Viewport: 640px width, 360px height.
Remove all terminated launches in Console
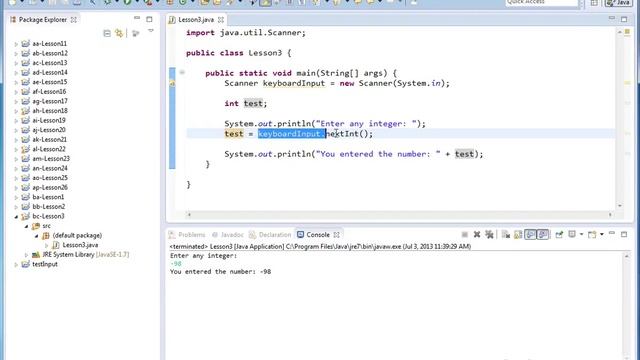point(489,235)
